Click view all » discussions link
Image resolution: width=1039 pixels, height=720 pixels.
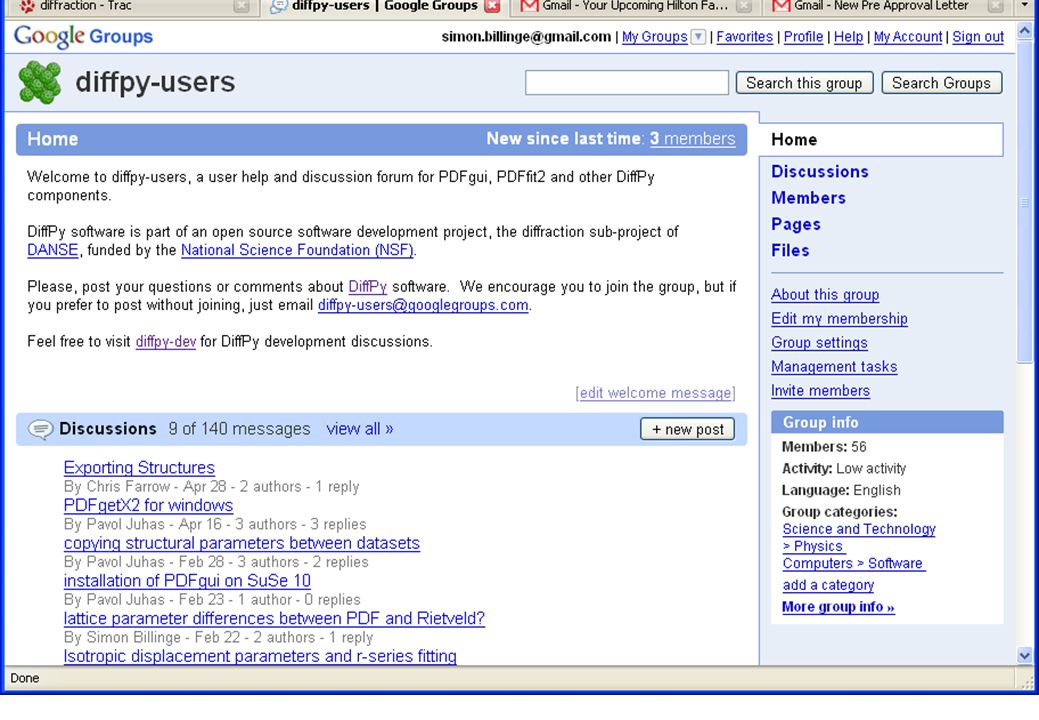tap(360, 429)
